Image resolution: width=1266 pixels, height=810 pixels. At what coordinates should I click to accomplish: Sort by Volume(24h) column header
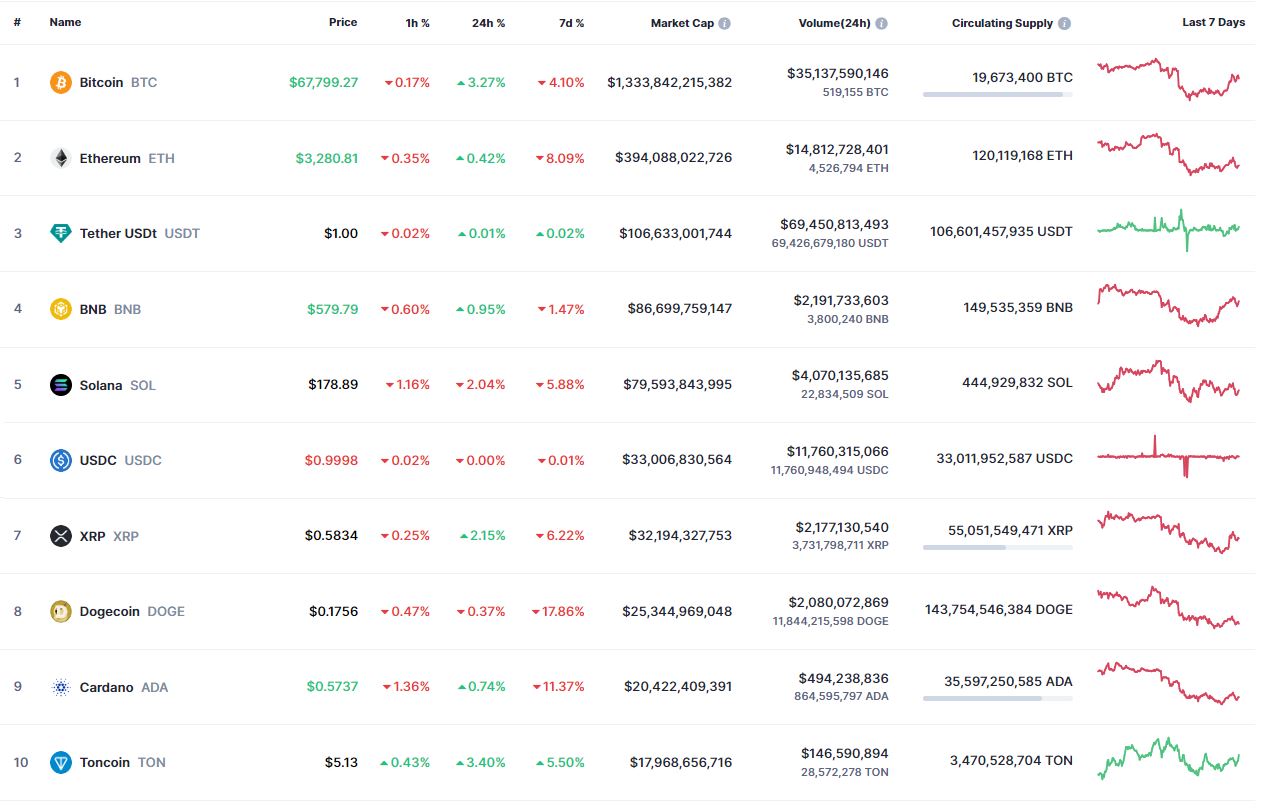(x=835, y=22)
